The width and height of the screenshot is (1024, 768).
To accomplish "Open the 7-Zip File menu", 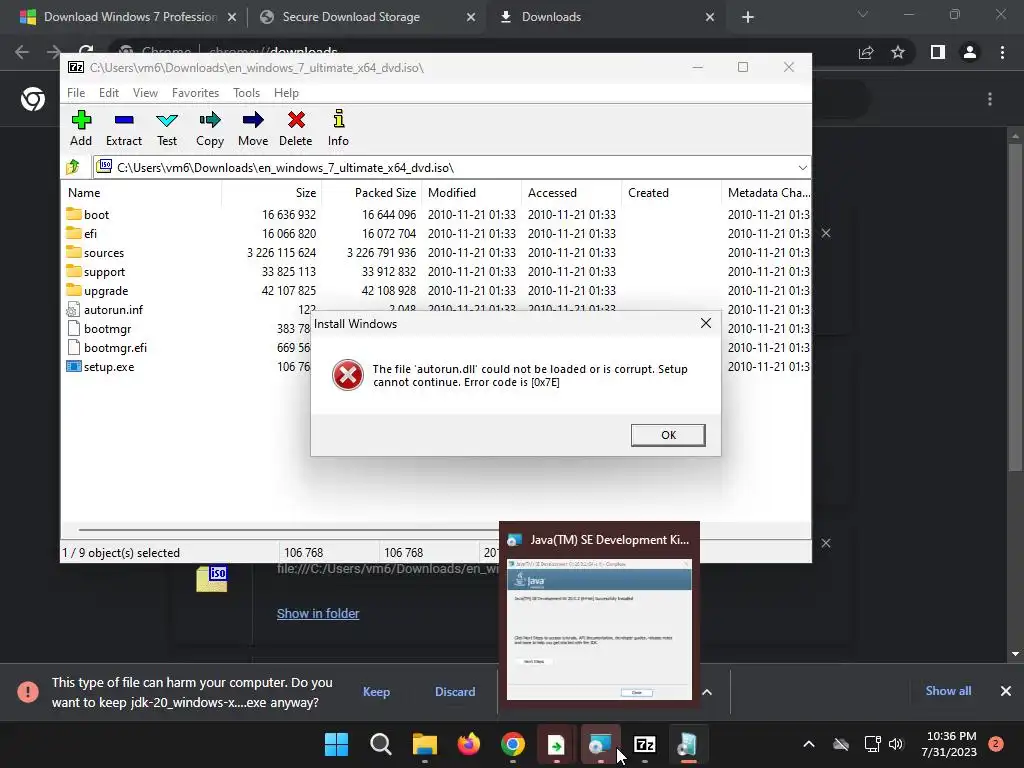I will (76, 93).
